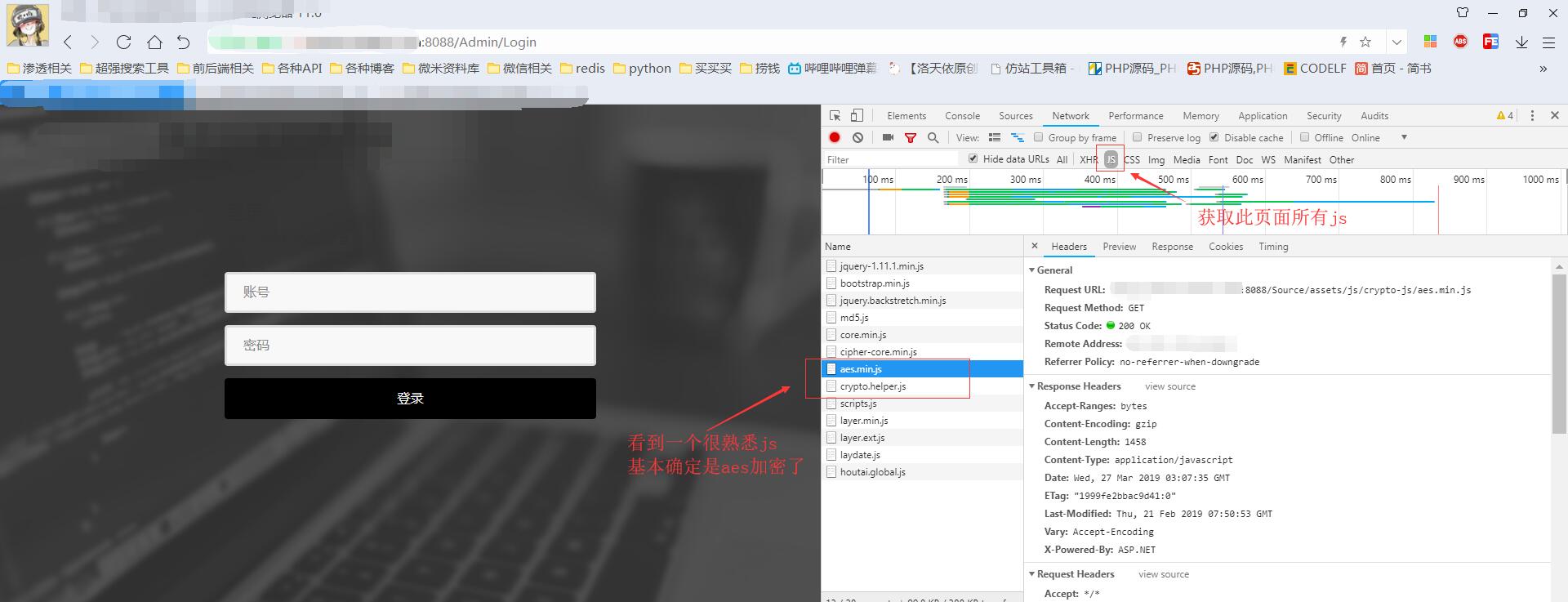Open the browser downloads arrow icon
1568x602 pixels.
point(1521,42)
